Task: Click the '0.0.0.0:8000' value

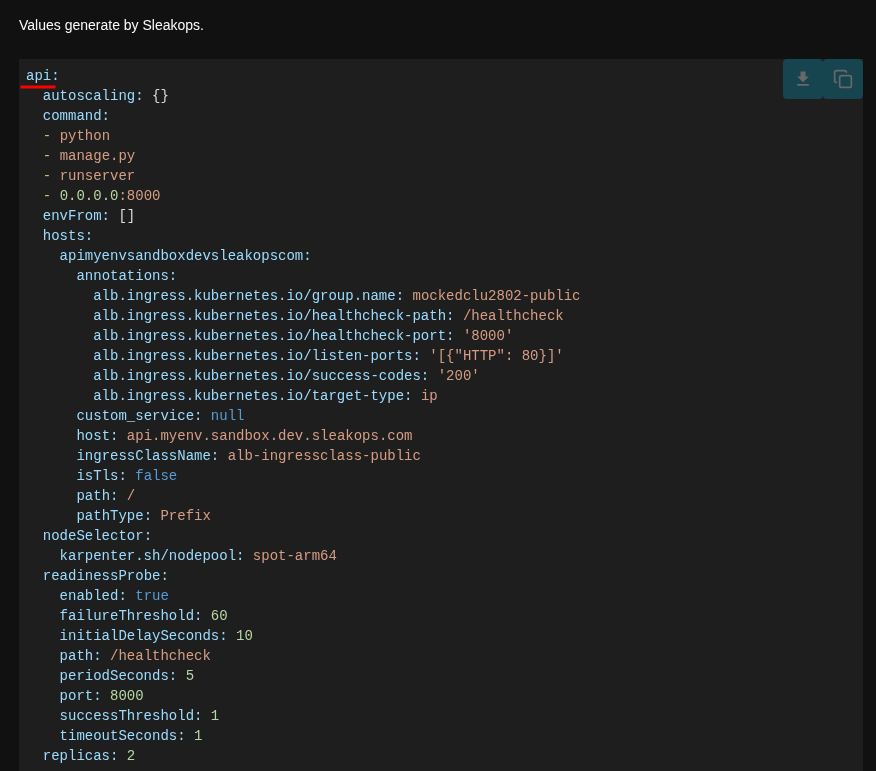Action: tap(110, 196)
